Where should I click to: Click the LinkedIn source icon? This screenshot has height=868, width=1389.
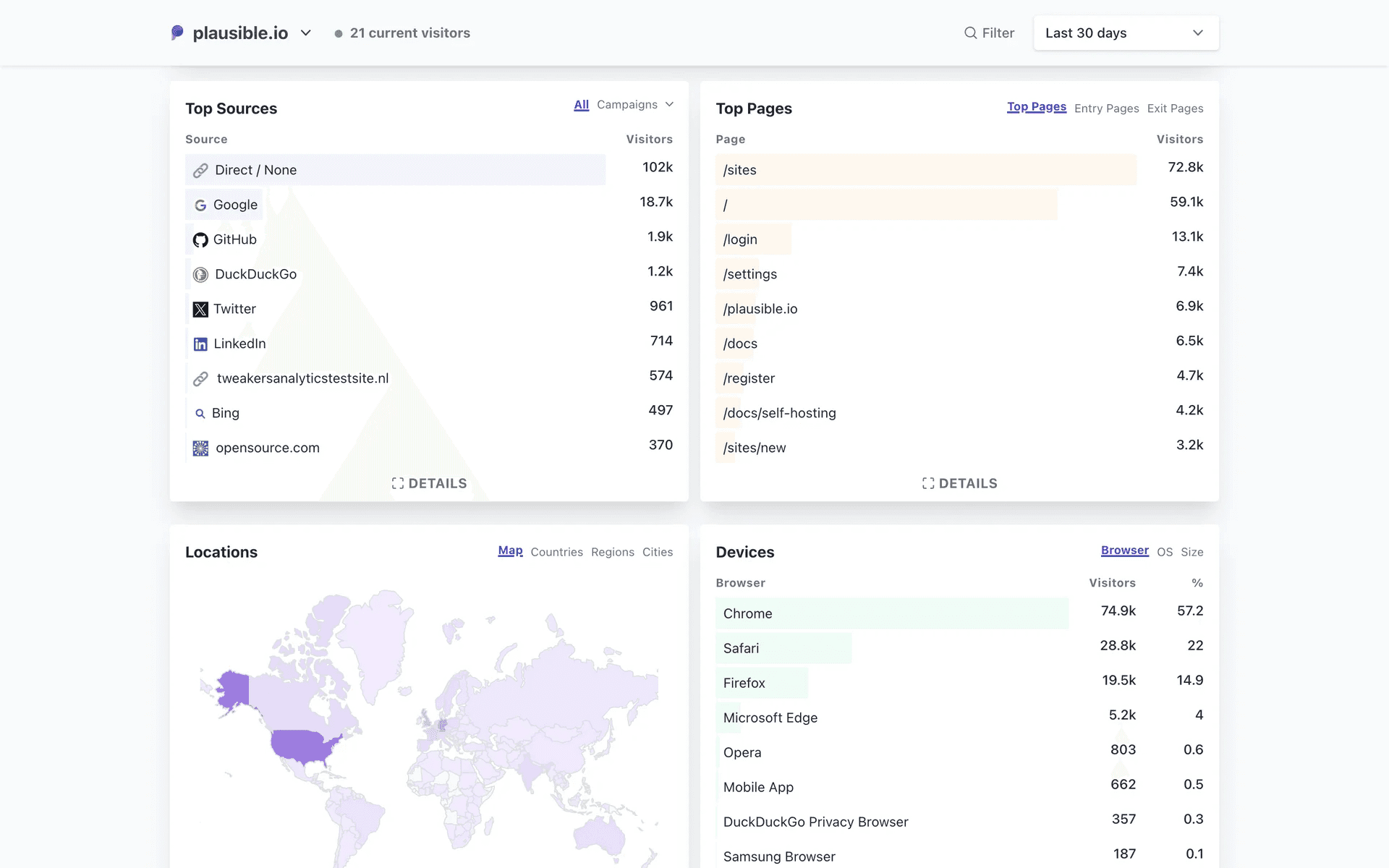click(x=200, y=344)
